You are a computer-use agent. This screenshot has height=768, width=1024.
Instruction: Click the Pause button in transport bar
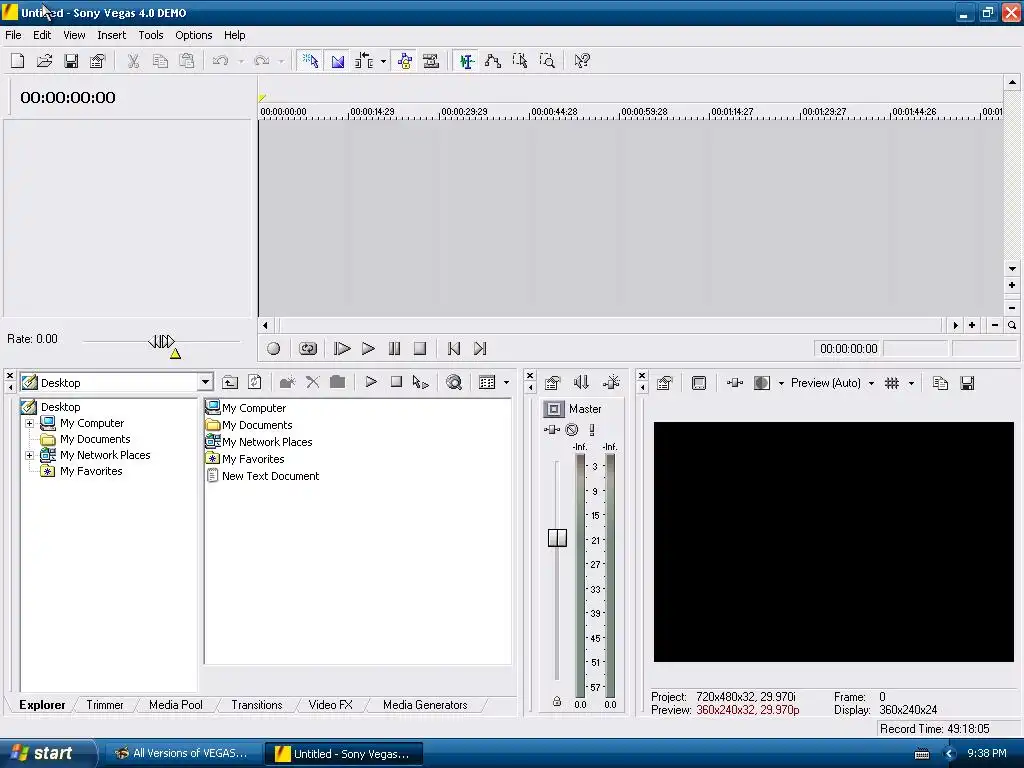point(394,349)
